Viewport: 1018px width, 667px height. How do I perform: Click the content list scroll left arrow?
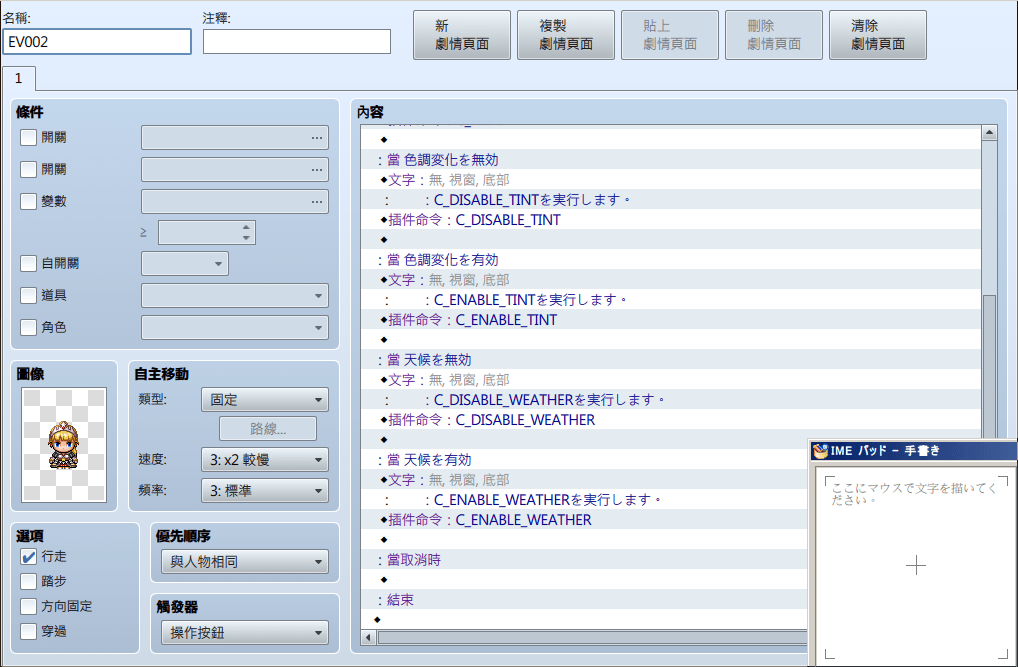point(368,637)
